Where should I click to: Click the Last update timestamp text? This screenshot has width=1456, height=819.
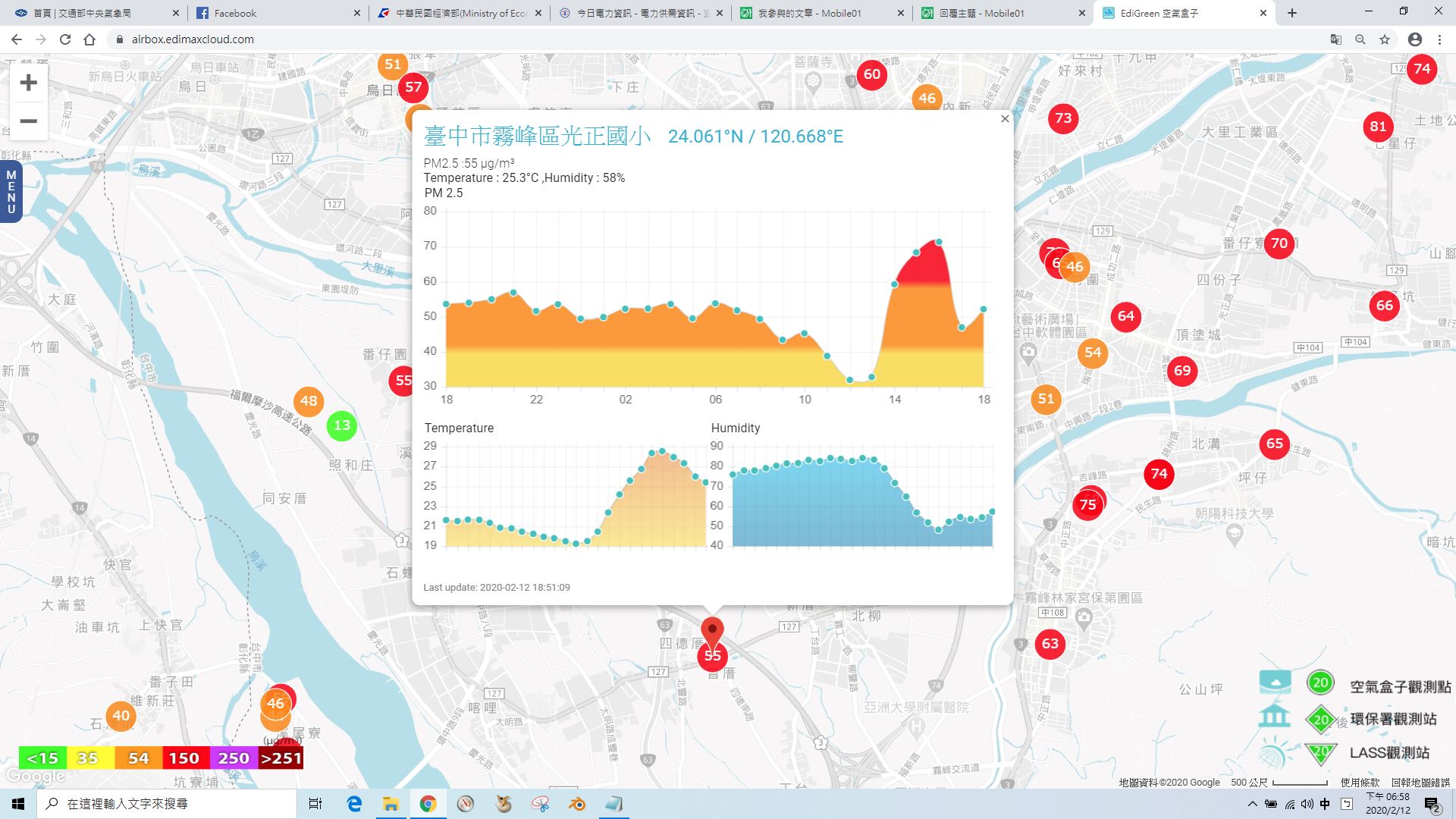point(497,588)
